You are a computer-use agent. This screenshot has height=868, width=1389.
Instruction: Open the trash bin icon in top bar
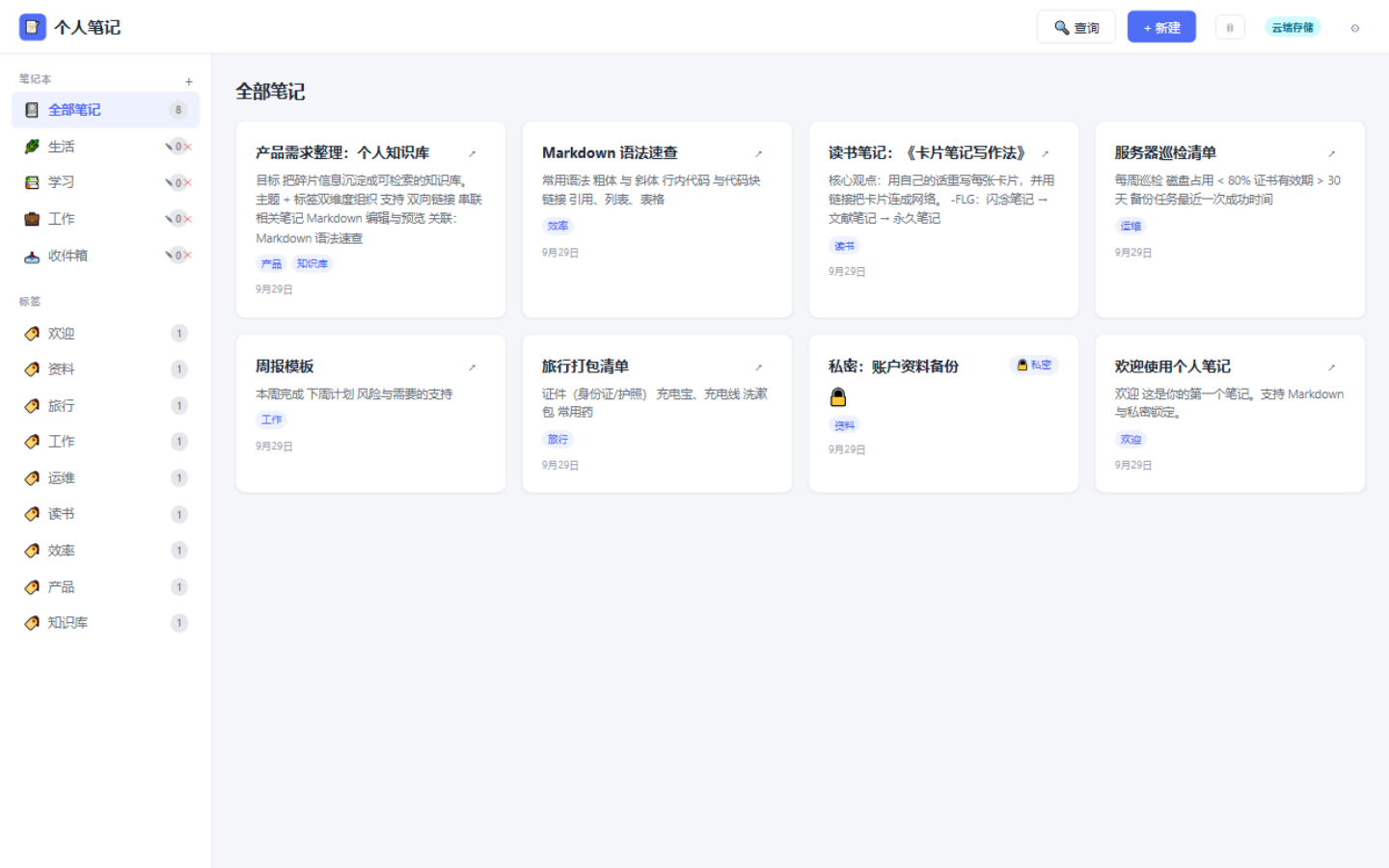(1230, 28)
